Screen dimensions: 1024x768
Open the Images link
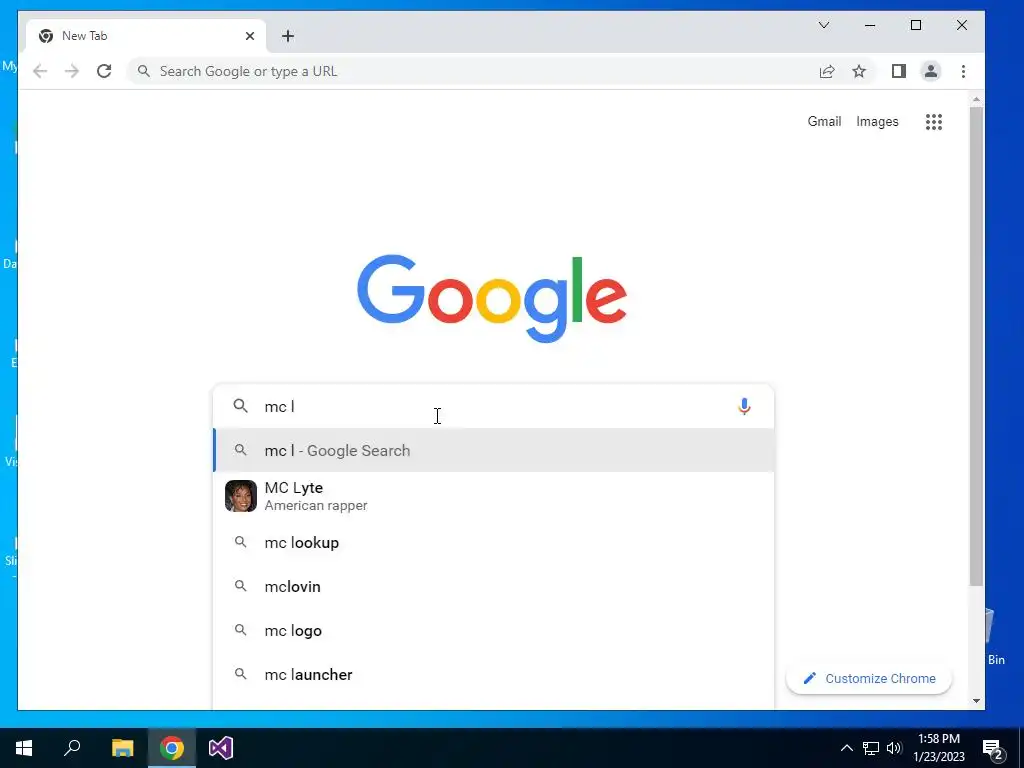click(x=877, y=121)
